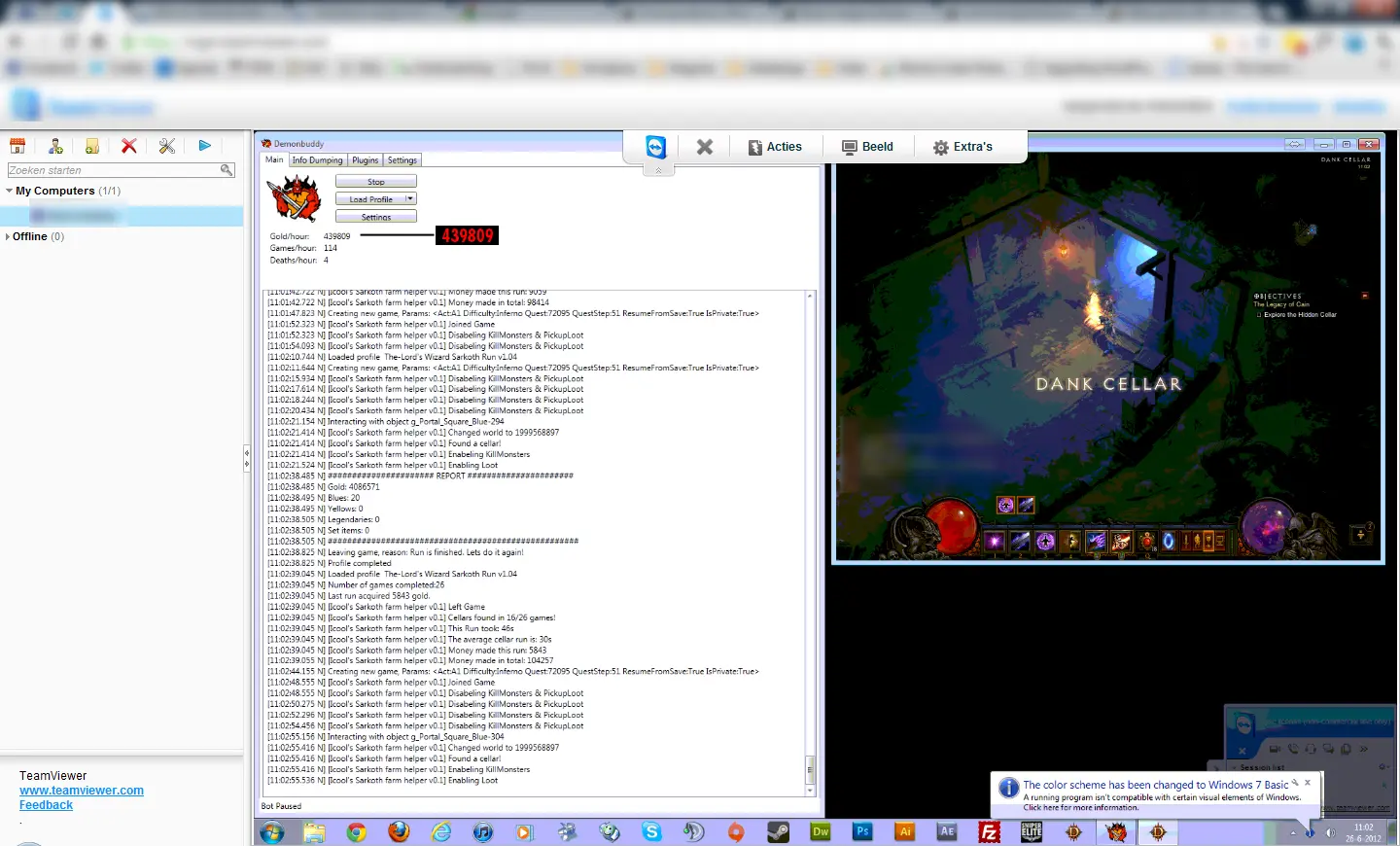The image size is (1400, 846).
Task: Open the wrench and screwdriver properties icon
Action: [167, 146]
